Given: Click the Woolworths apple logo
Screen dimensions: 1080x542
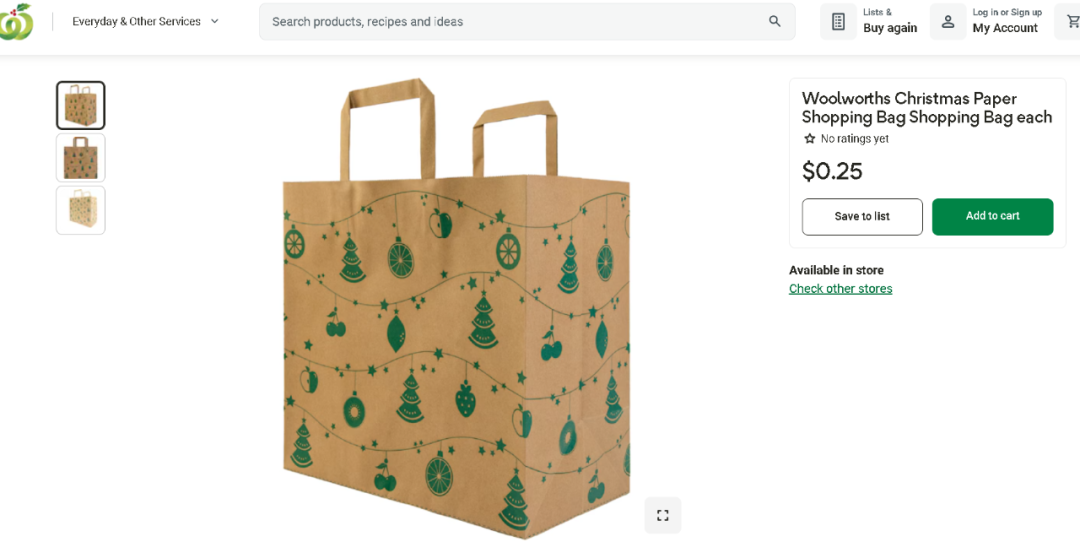Looking at the screenshot, I should click(15, 22).
